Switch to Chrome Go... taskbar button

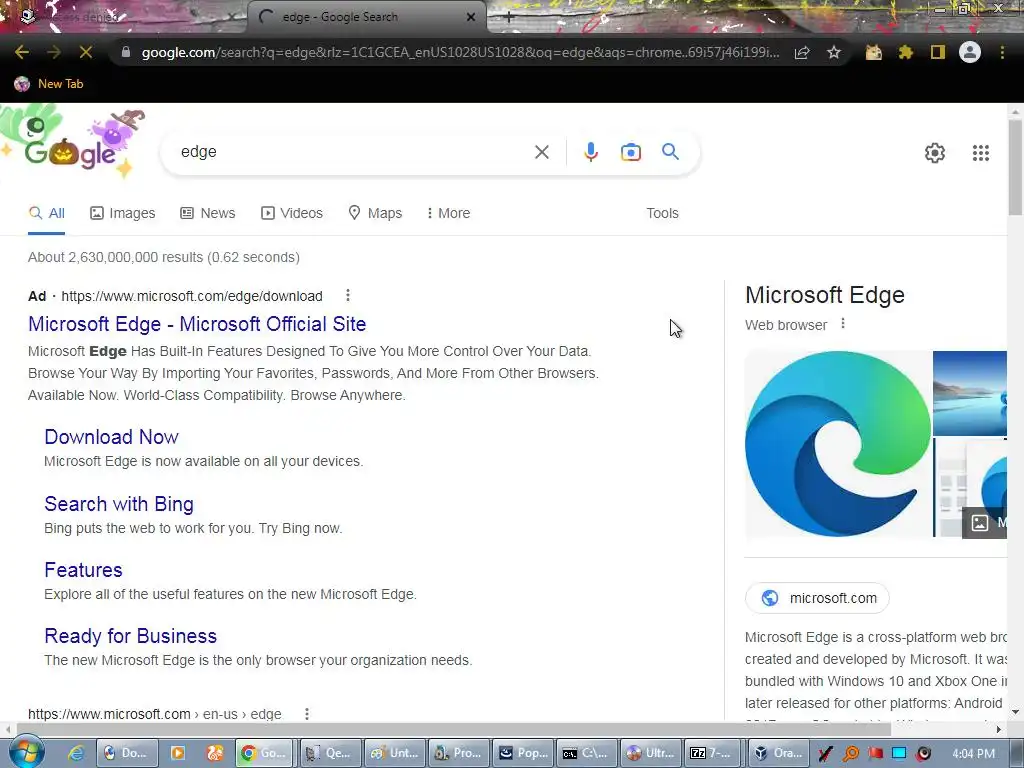point(264,753)
